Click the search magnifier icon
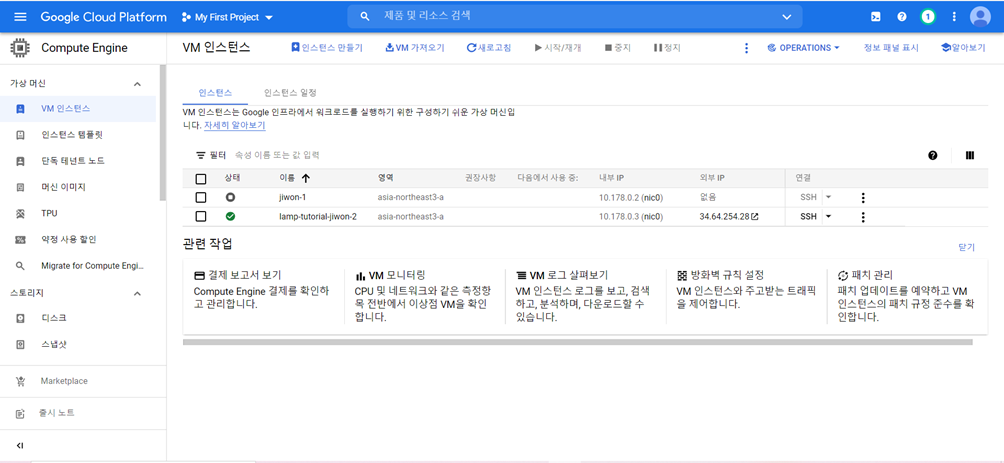The width and height of the screenshot is (1004, 463). (365, 17)
